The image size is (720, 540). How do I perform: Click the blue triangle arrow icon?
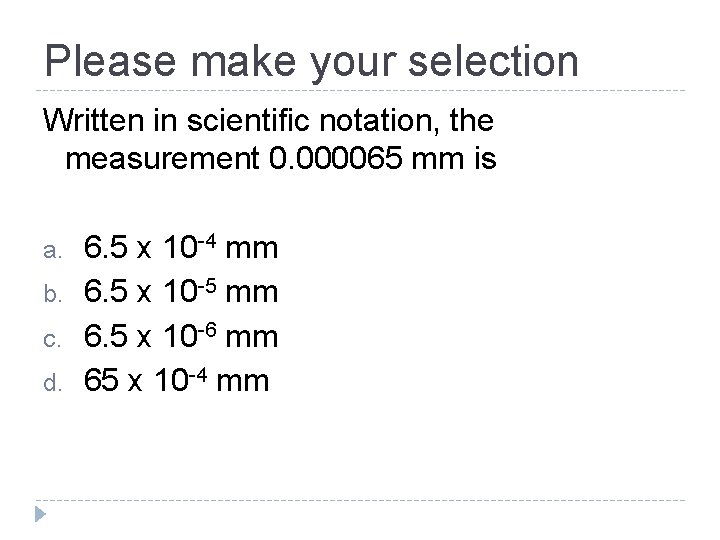40,514
